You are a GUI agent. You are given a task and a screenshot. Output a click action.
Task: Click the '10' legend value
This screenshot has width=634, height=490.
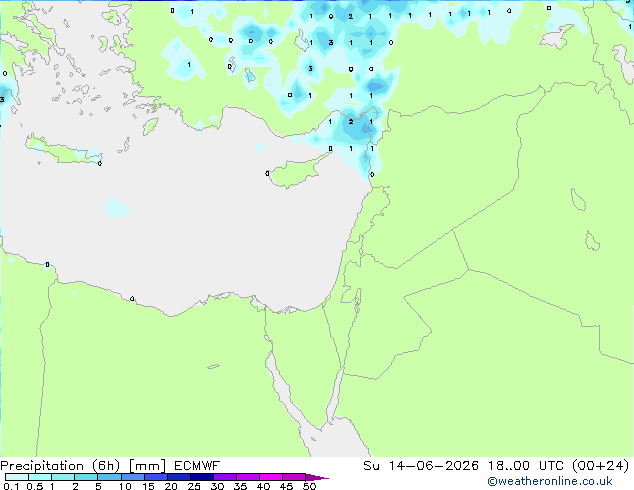click(125, 486)
